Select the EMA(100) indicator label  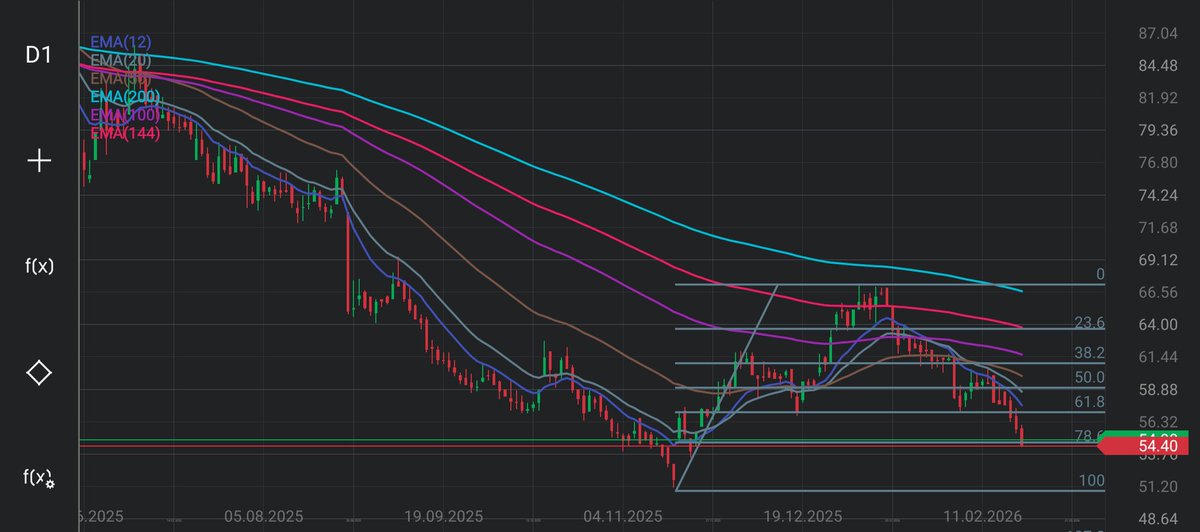click(125, 115)
